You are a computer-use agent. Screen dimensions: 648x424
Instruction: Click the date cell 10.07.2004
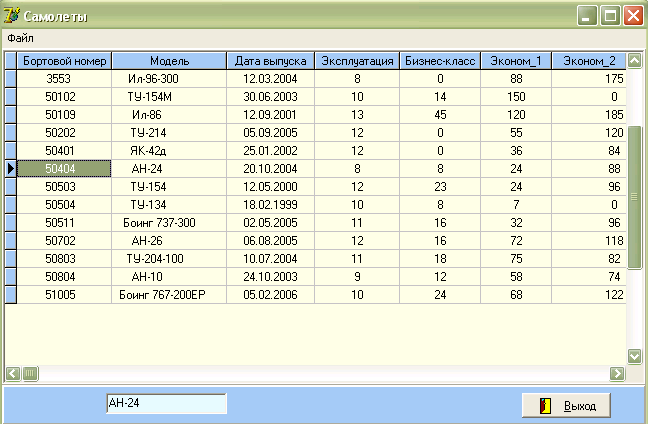point(270,258)
